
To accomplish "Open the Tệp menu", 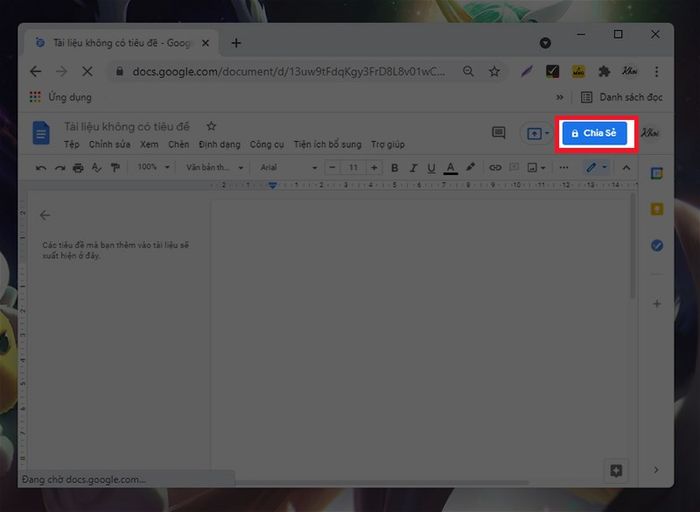I will 71,144.
